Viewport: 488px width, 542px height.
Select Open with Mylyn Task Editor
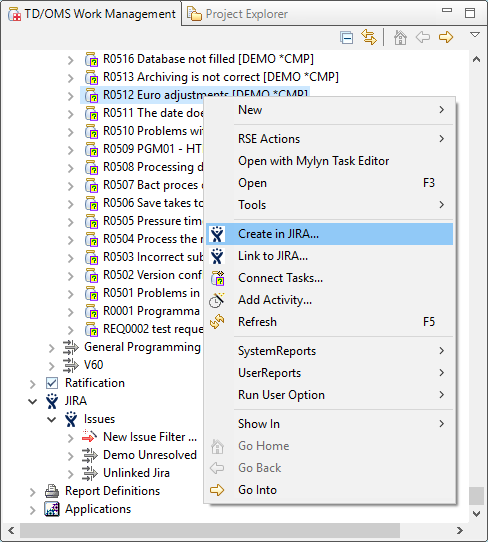click(x=313, y=161)
